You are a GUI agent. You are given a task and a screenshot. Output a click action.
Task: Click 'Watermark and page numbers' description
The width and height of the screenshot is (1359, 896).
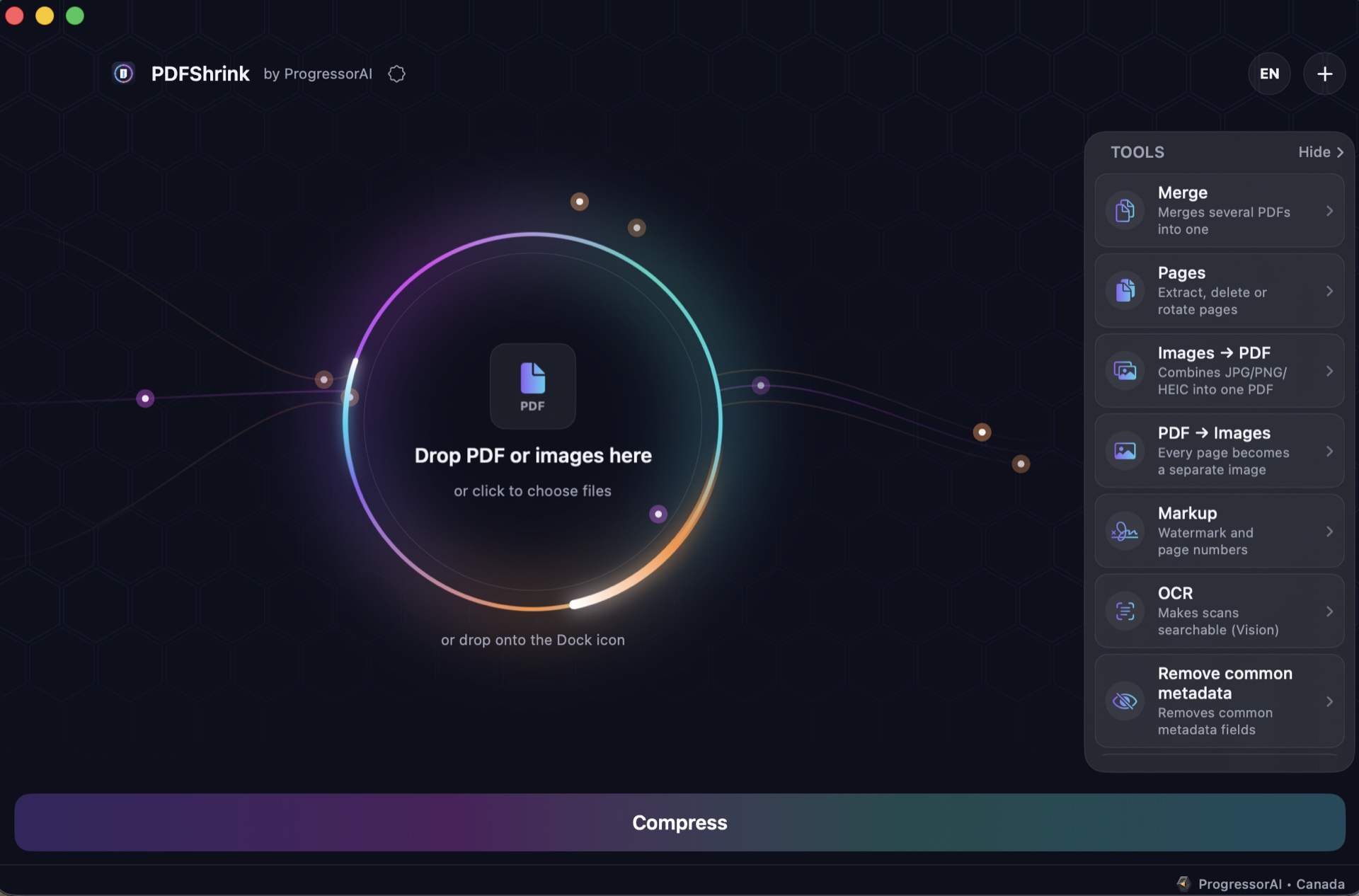[1205, 541]
